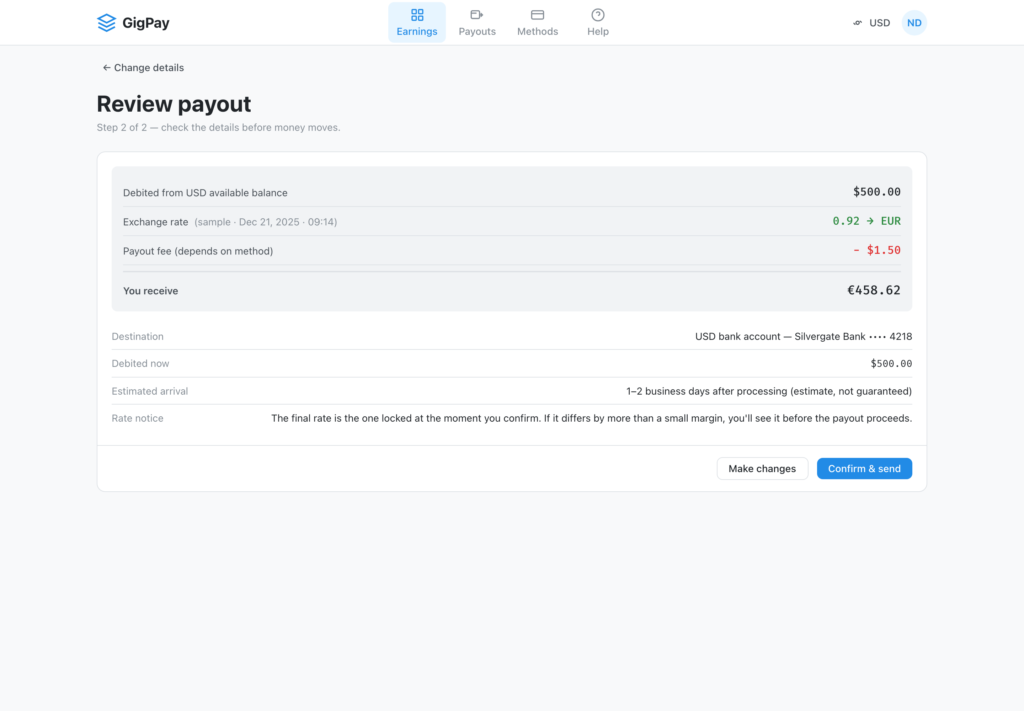The image size is (1024, 711).
Task: Click the back arrow before Change details
Action: pos(106,68)
